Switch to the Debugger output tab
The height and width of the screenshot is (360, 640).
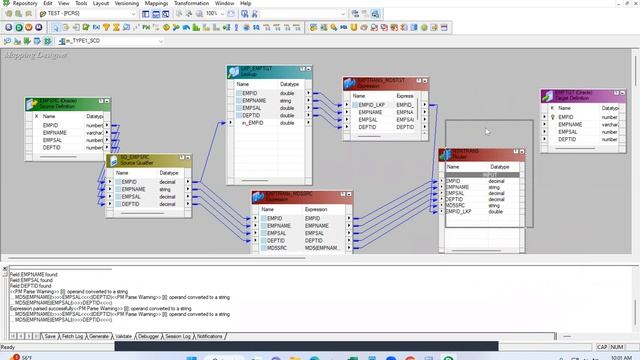click(x=148, y=336)
